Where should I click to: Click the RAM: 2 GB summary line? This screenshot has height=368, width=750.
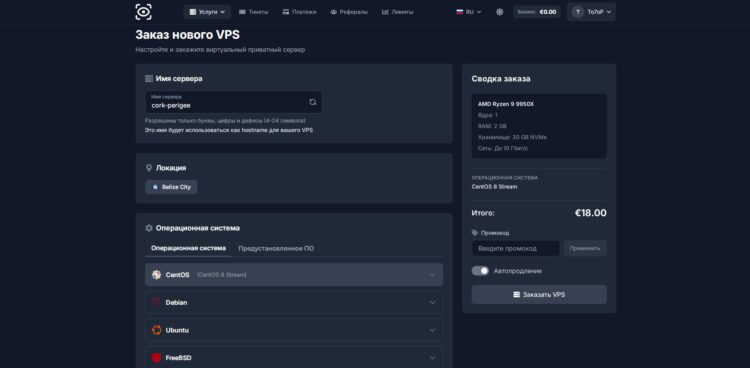pos(492,126)
